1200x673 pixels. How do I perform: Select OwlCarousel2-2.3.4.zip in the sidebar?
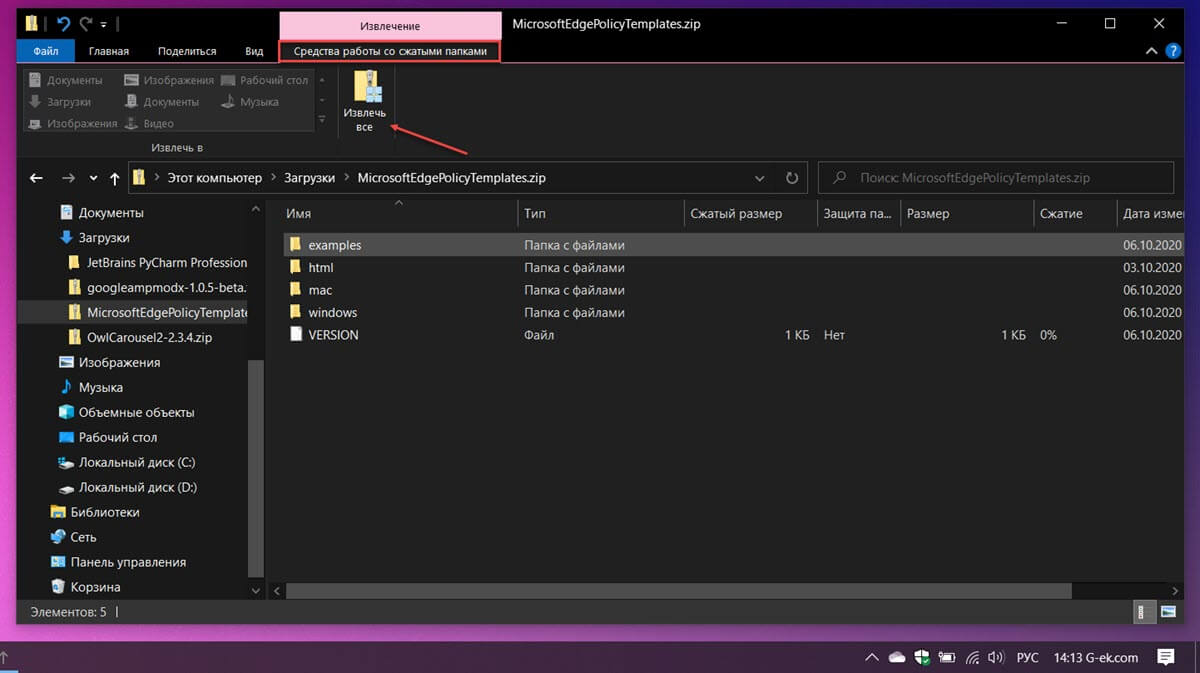149,338
